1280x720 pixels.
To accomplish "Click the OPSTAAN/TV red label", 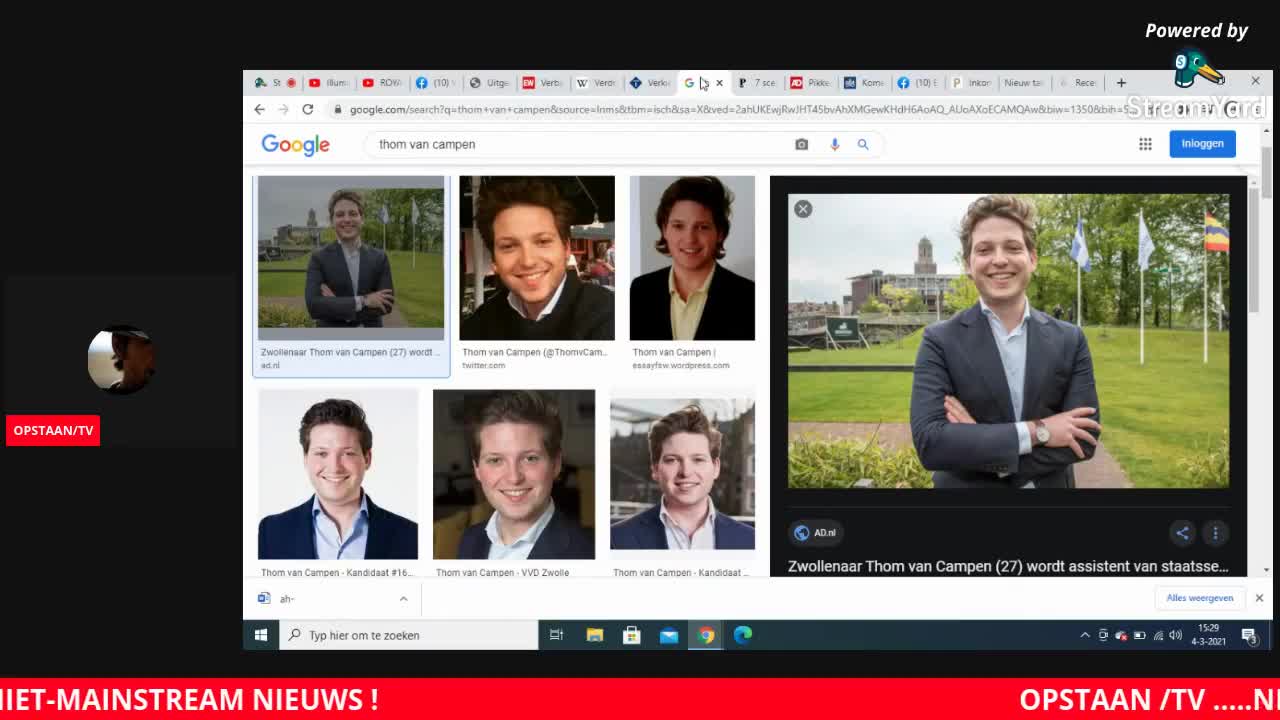I will 53,430.
